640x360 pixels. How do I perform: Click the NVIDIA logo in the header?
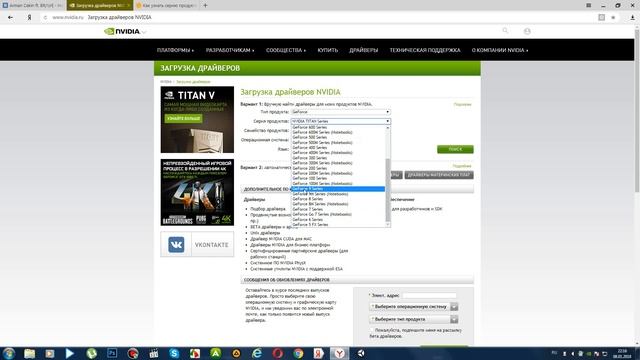click(x=122, y=31)
